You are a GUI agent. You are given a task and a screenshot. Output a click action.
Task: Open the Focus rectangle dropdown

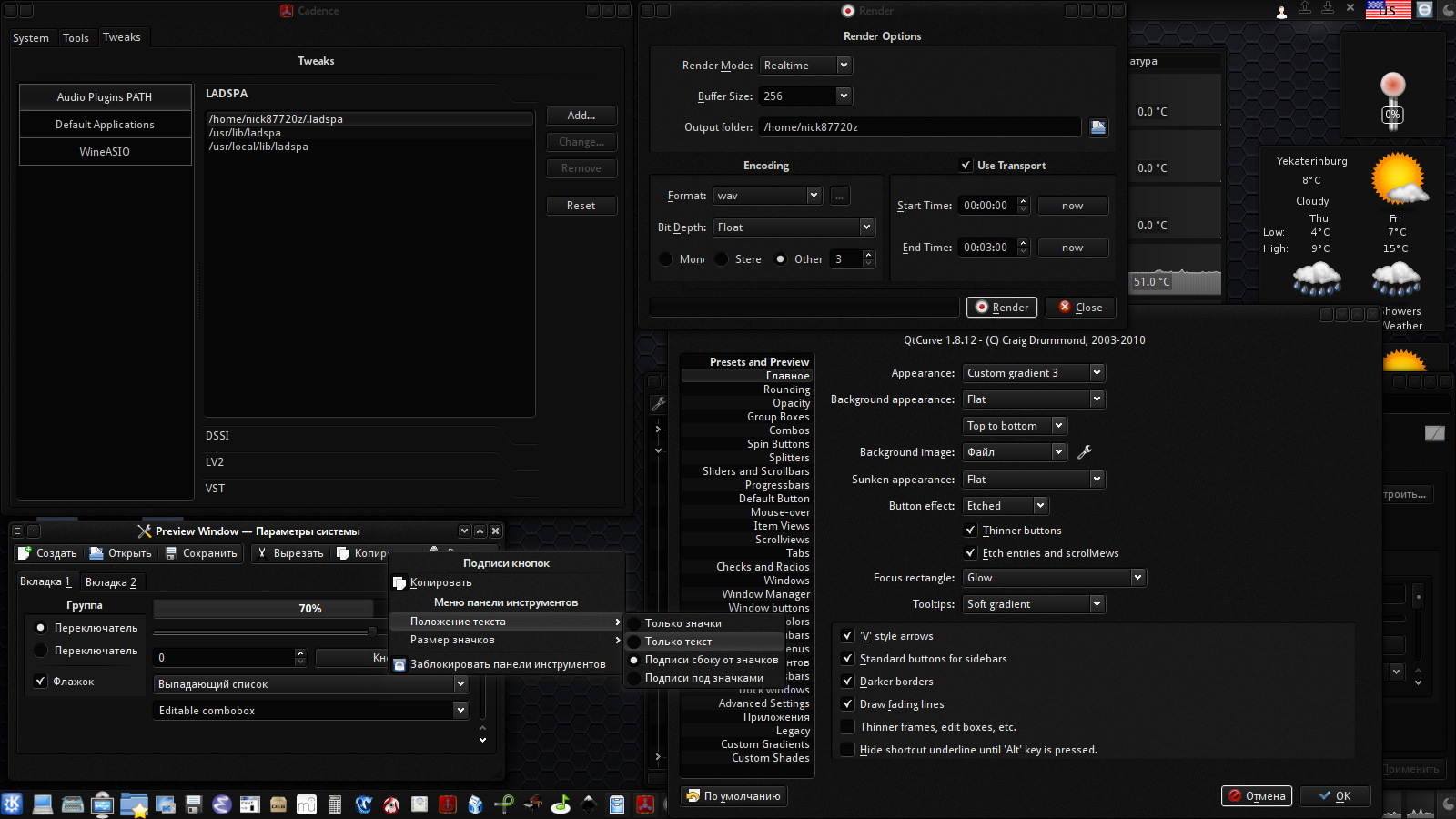coord(1054,578)
